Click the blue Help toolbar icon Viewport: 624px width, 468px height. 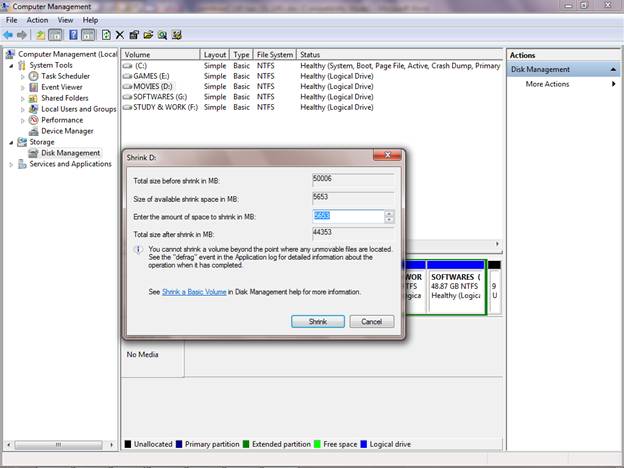74,35
